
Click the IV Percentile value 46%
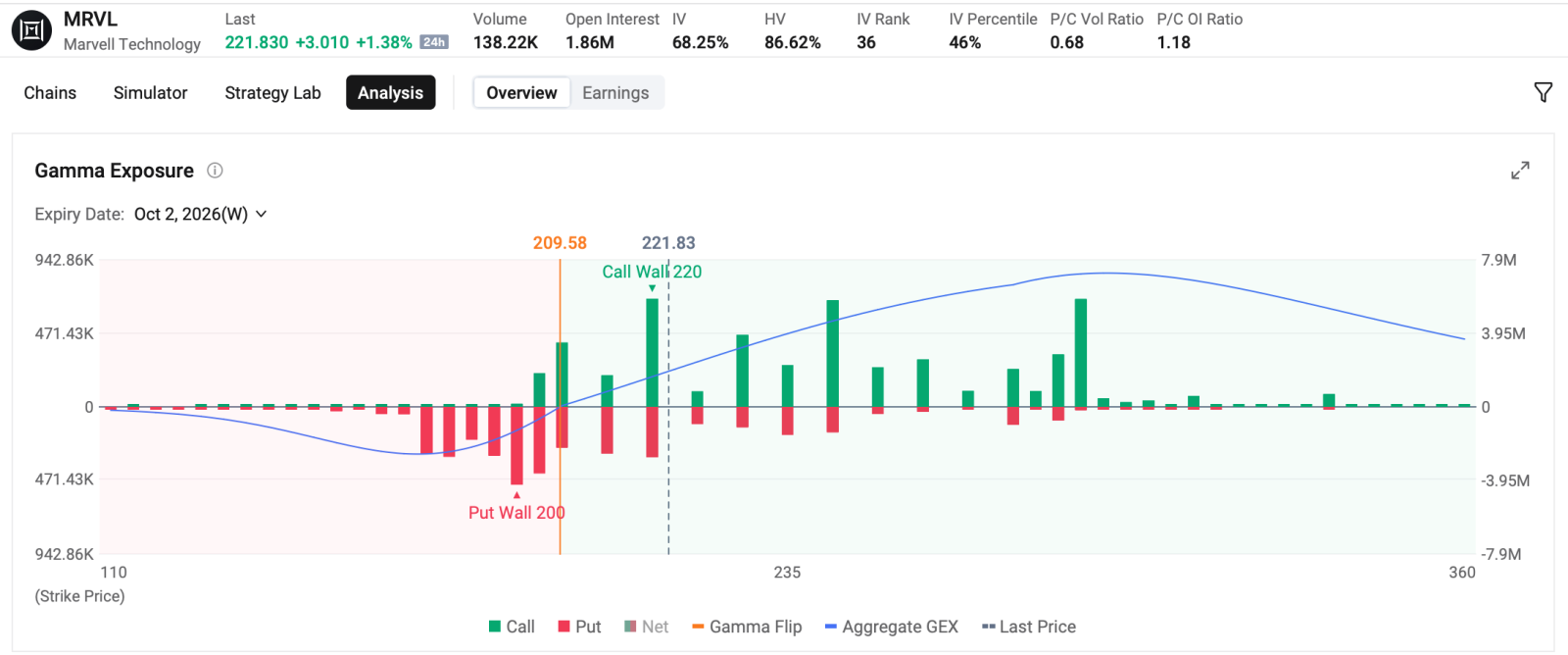965,42
